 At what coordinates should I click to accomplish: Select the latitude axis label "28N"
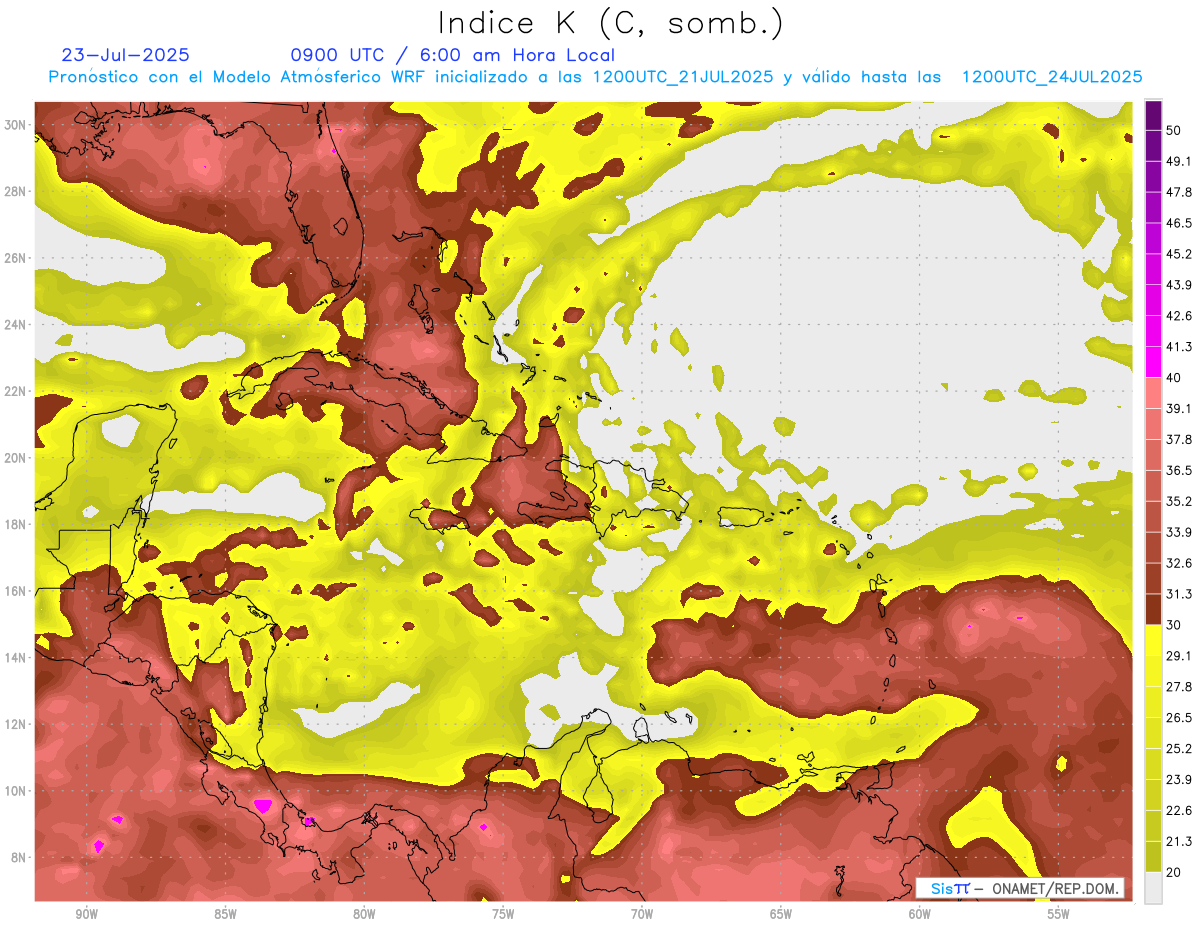tap(15, 191)
